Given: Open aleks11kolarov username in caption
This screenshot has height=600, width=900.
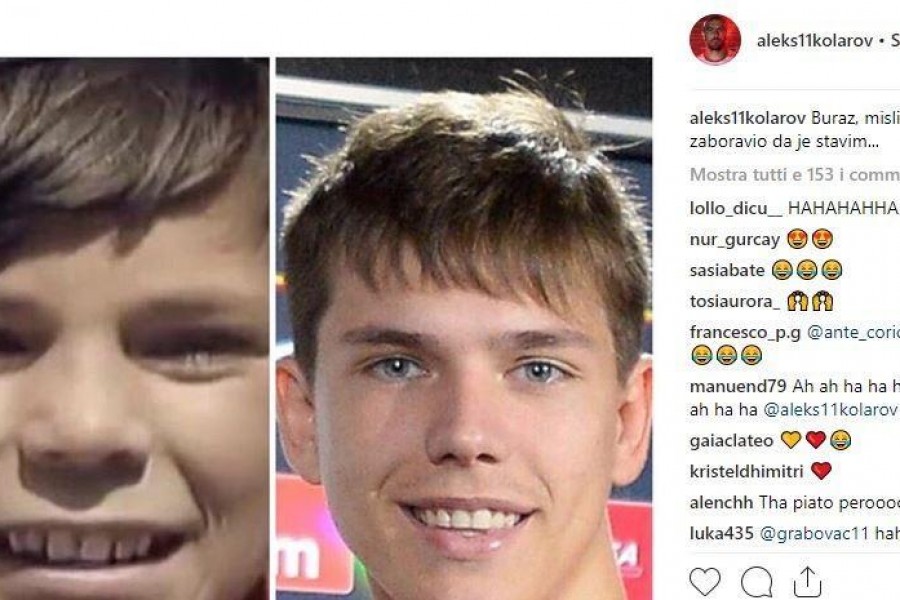Looking at the screenshot, I should pos(747,118).
